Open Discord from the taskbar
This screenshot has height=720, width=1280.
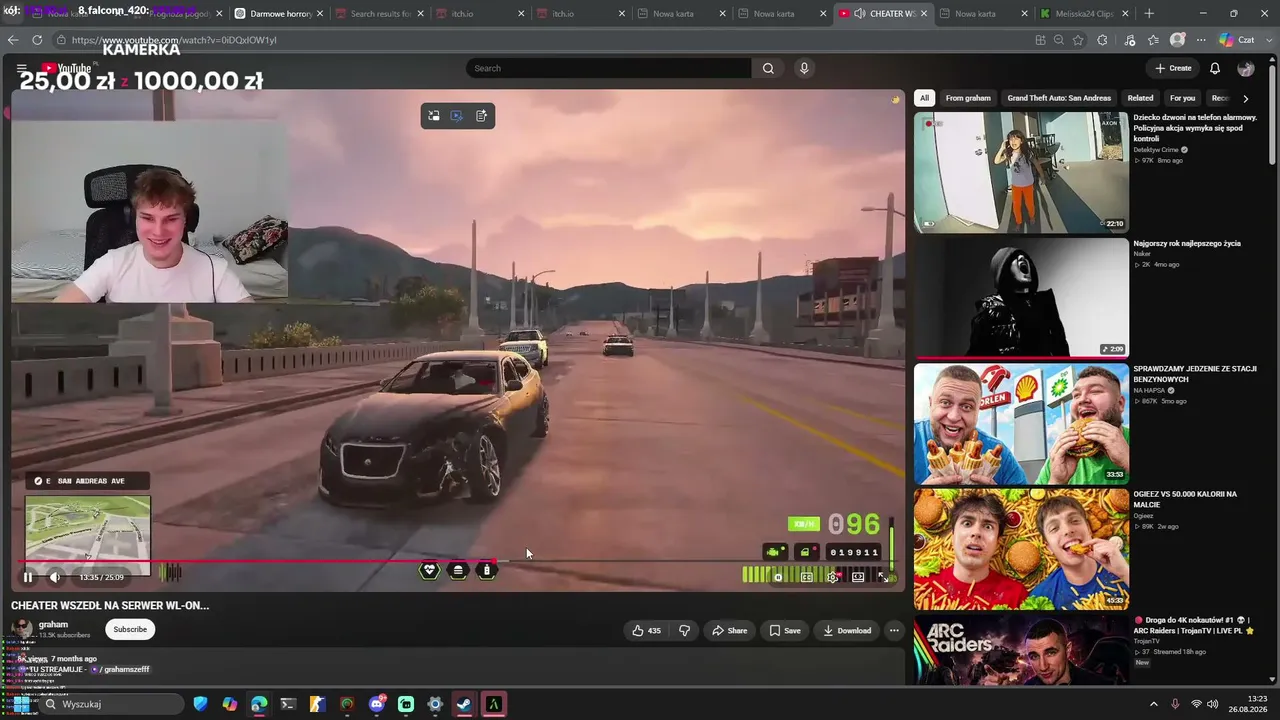click(377, 704)
